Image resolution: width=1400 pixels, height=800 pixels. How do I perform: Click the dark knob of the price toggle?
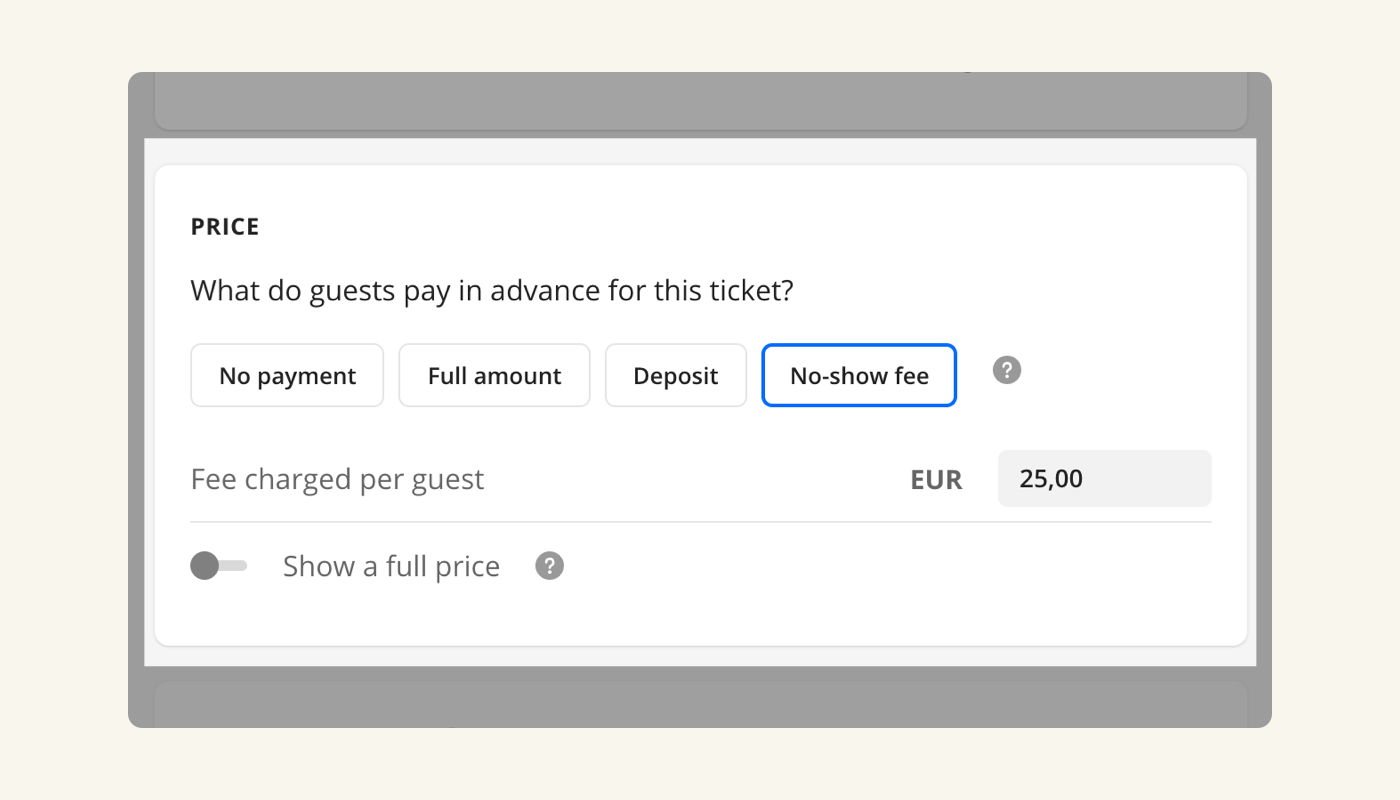click(205, 566)
